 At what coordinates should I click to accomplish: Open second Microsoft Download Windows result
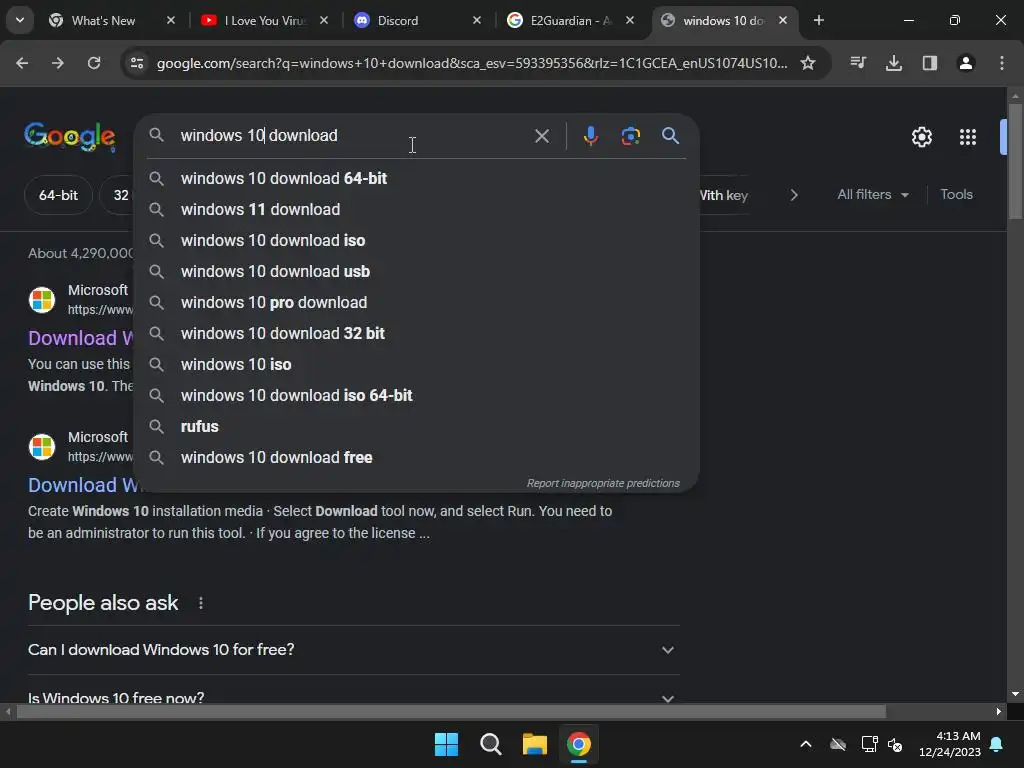(83, 485)
